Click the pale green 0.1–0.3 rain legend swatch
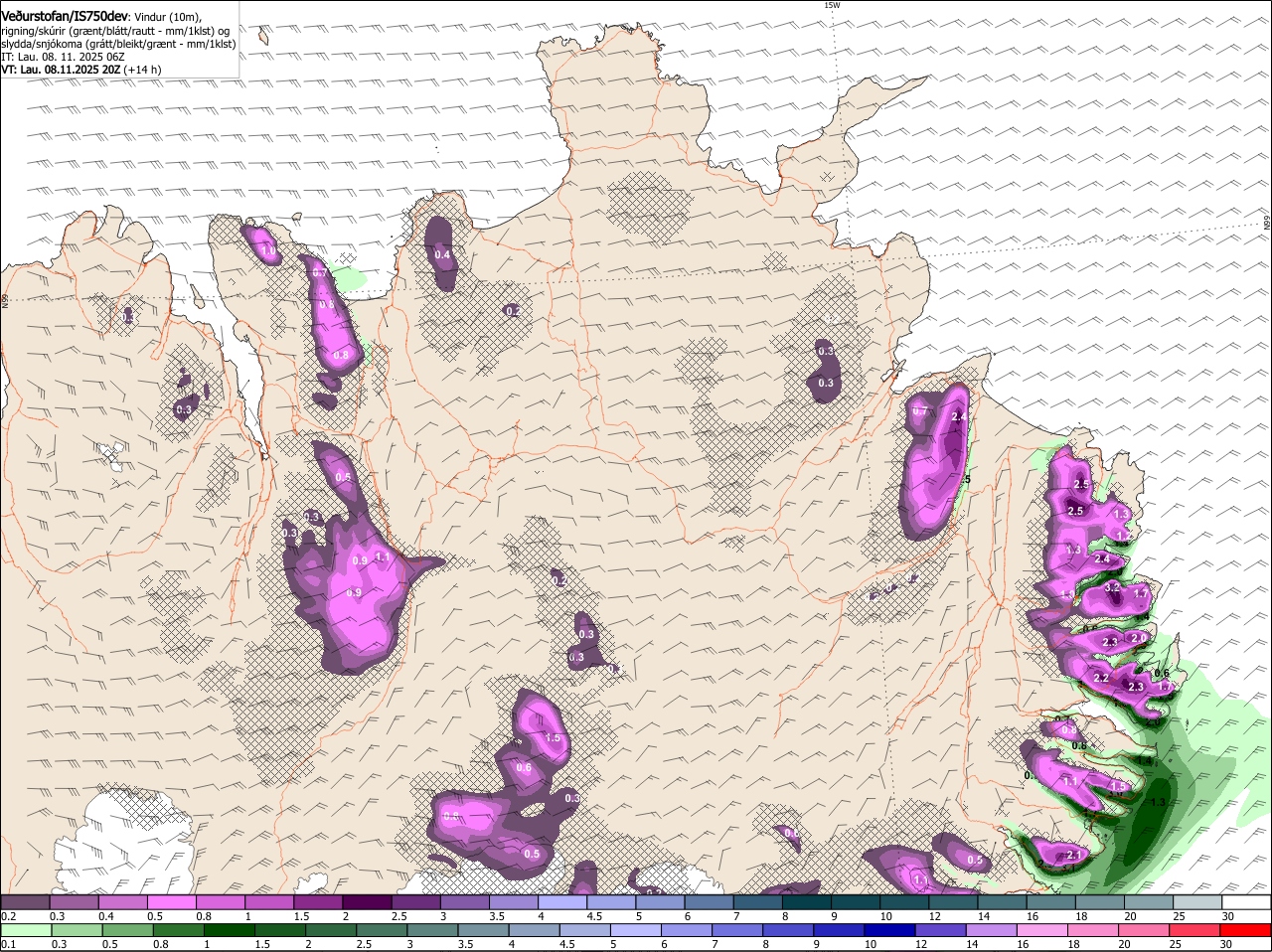This screenshot has height=952, width=1272. point(27,930)
